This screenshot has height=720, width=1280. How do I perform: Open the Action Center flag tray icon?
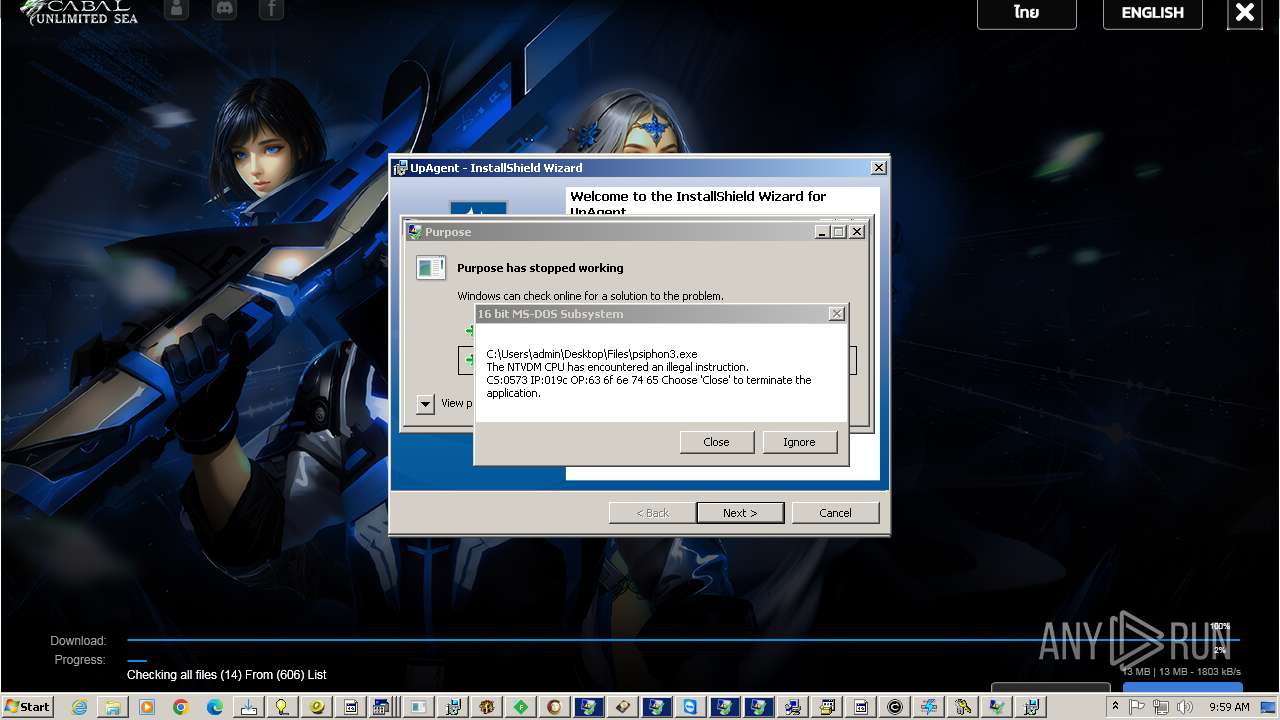coord(1137,707)
